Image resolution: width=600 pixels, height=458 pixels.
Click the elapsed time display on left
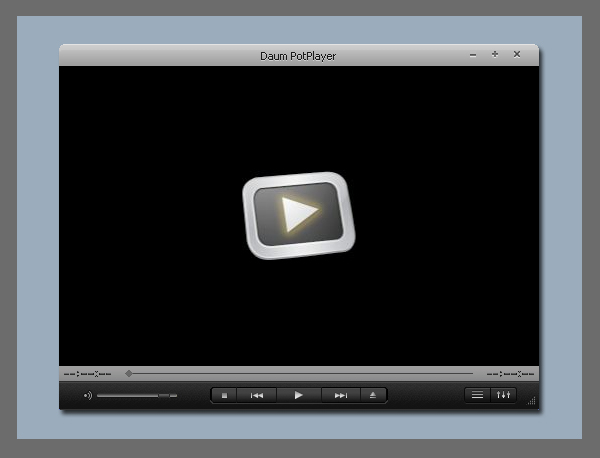[x=88, y=374]
